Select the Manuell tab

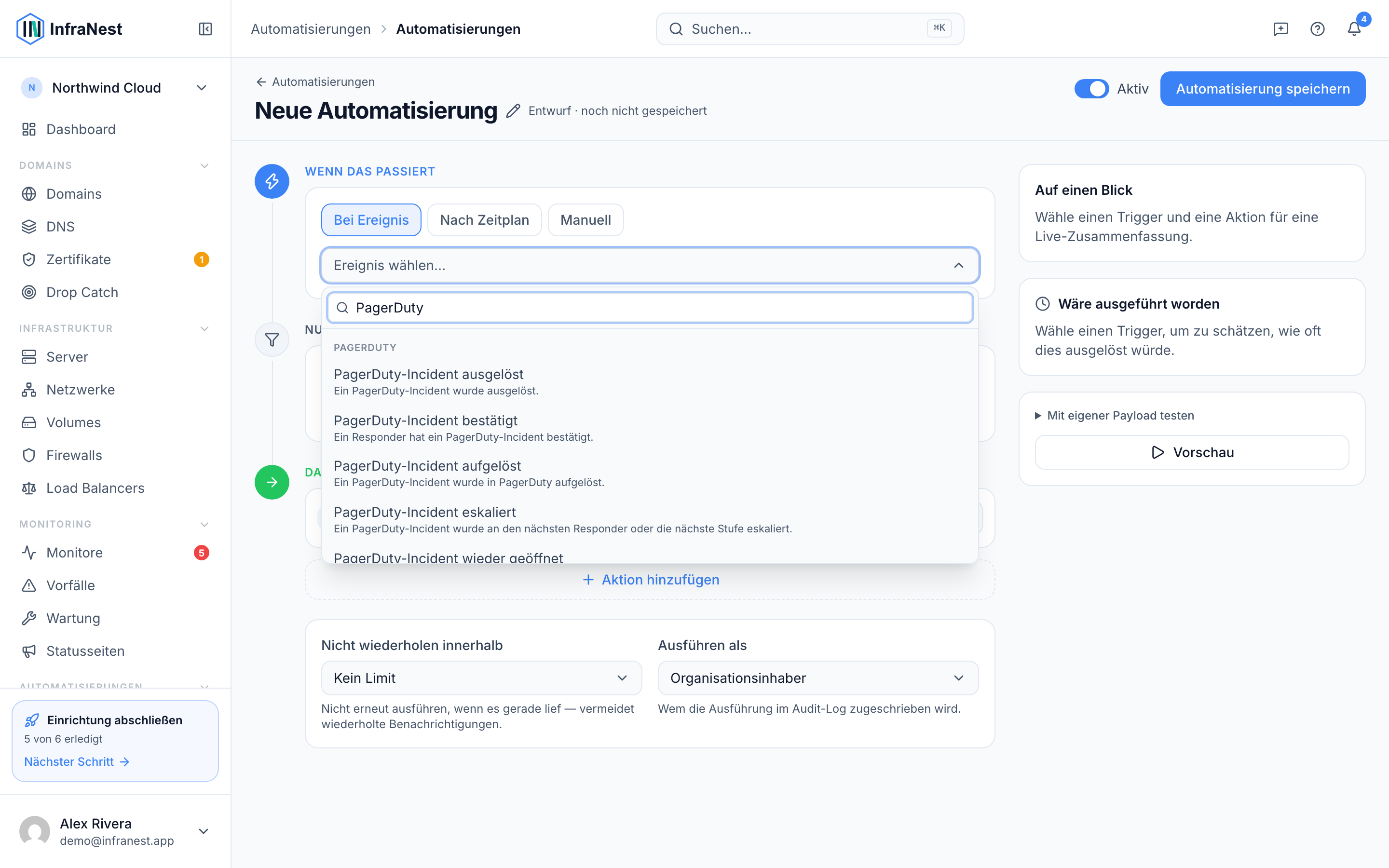pyautogui.click(x=586, y=220)
